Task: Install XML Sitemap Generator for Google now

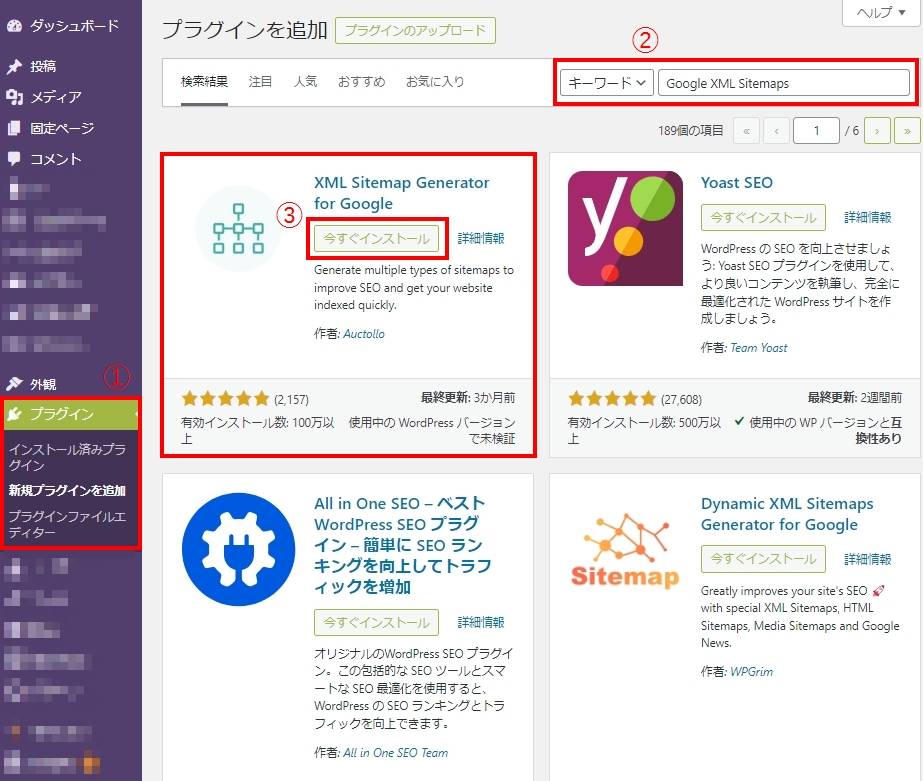Action: (376, 239)
